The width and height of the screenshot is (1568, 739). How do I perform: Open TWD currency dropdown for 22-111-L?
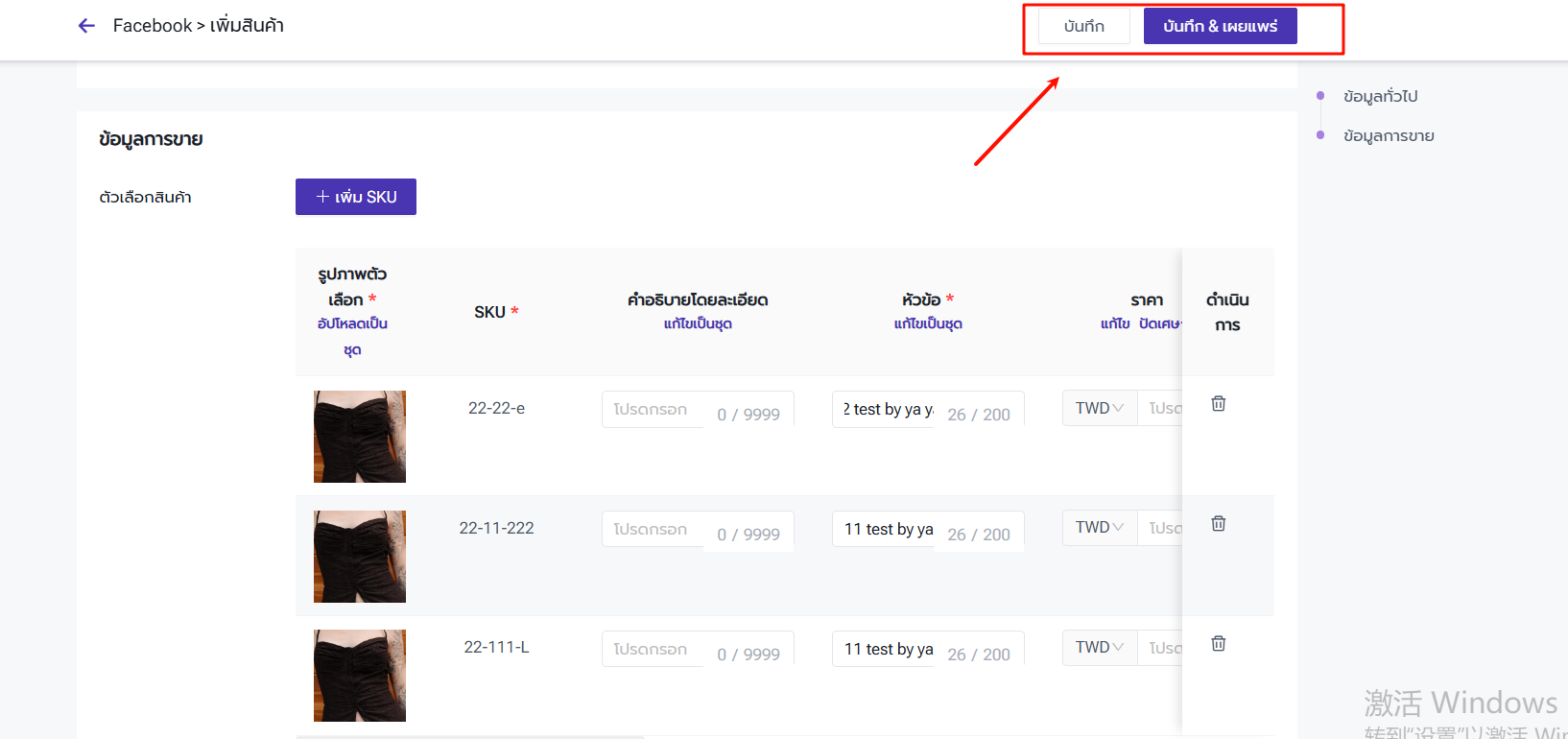[x=1099, y=648]
